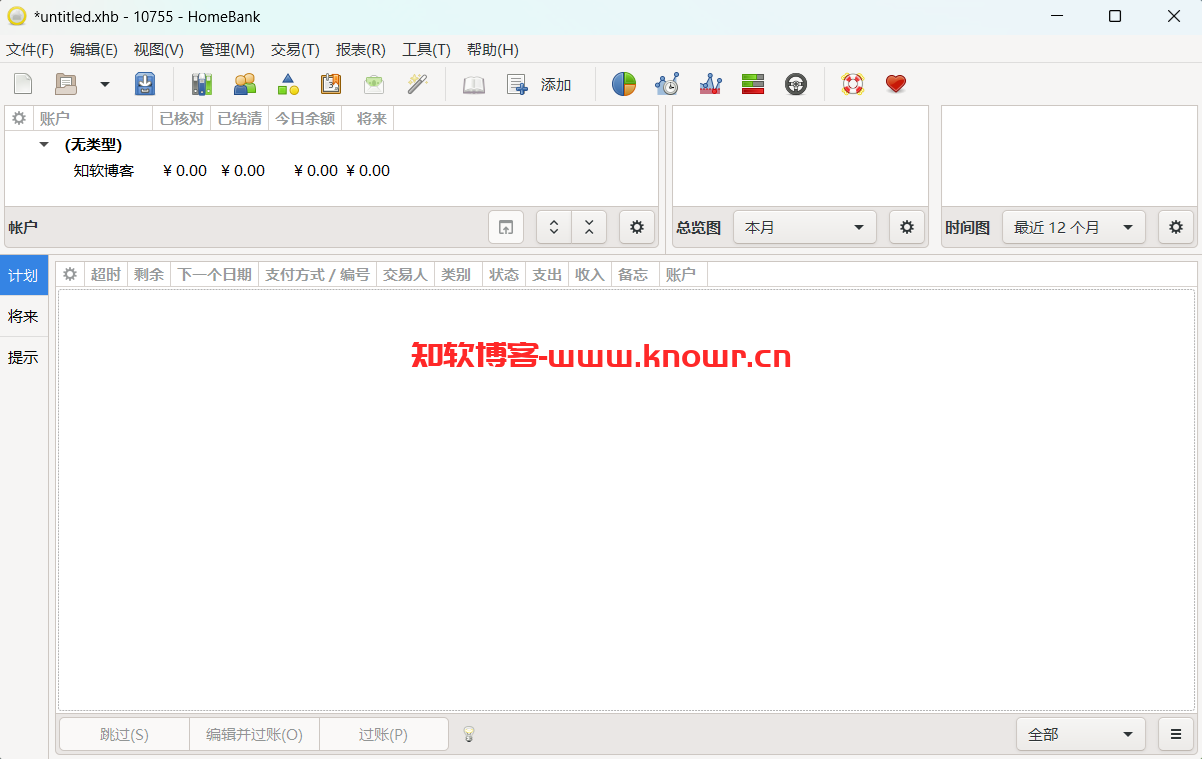The height and width of the screenshot is (759, 1202).
Task: Click the 已结清 column header
Action: point(240,118)
